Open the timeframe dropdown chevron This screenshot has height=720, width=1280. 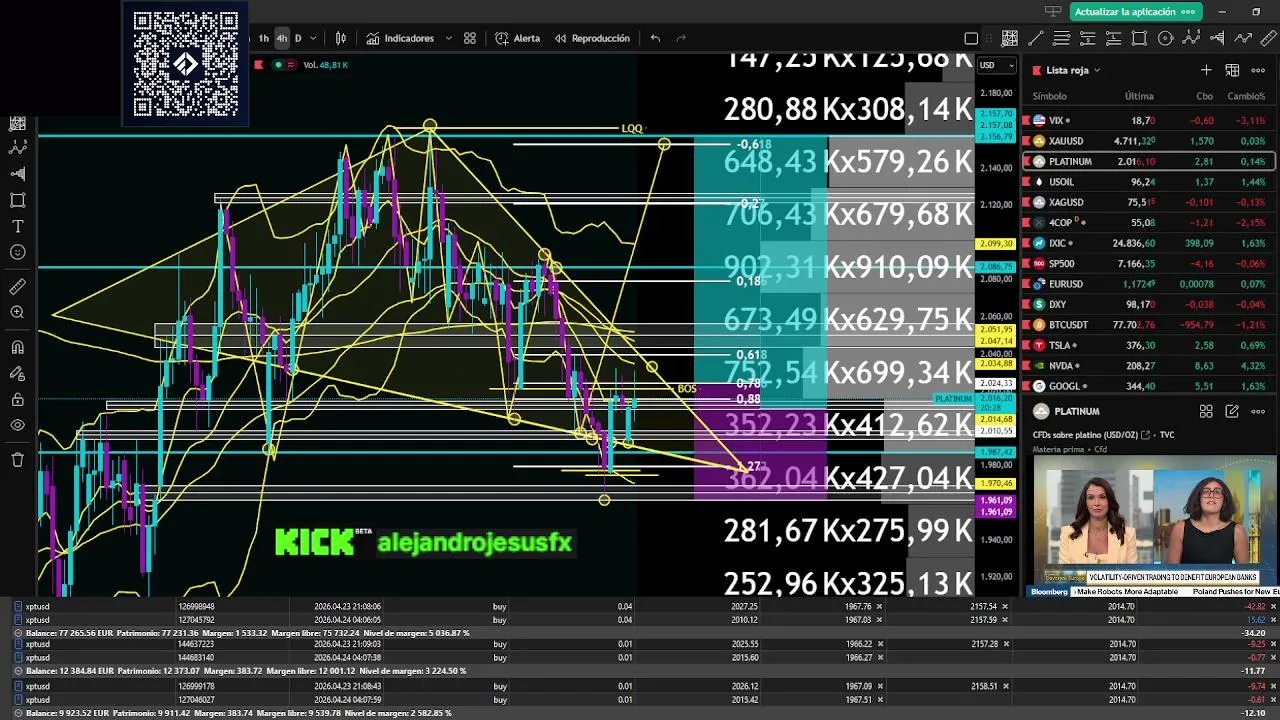(313, 38)
